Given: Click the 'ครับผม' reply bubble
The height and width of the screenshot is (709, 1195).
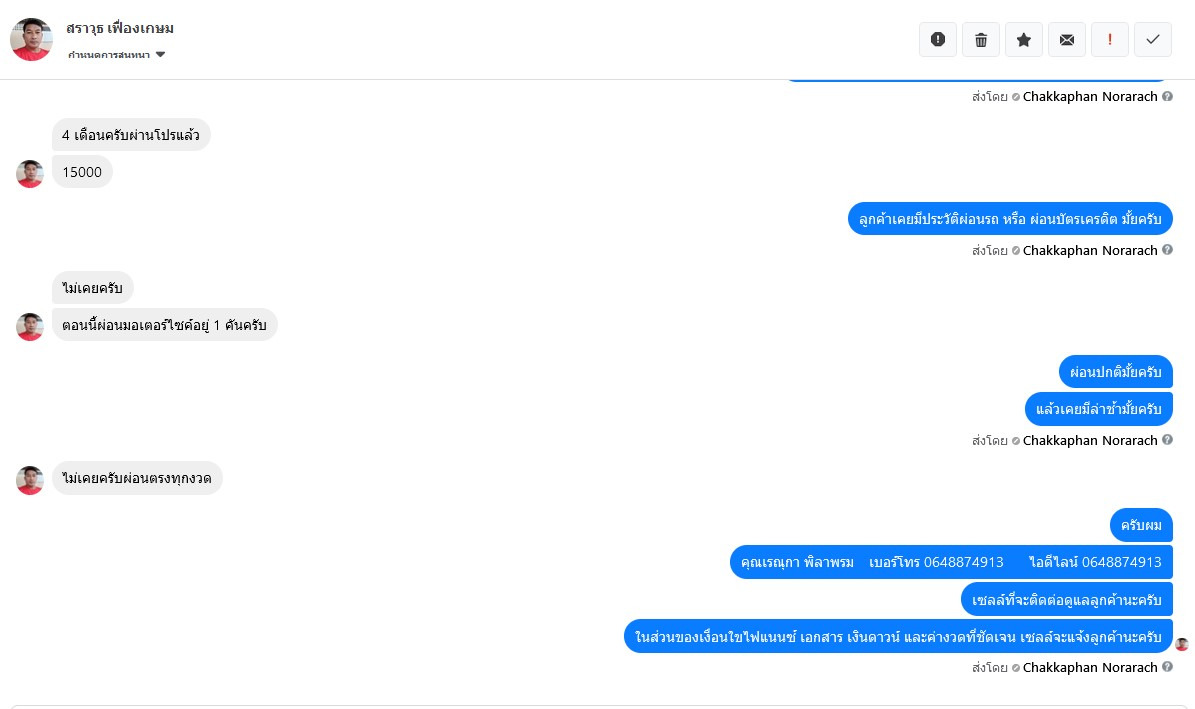Looking at the screenshot, I should point(1141,525).
